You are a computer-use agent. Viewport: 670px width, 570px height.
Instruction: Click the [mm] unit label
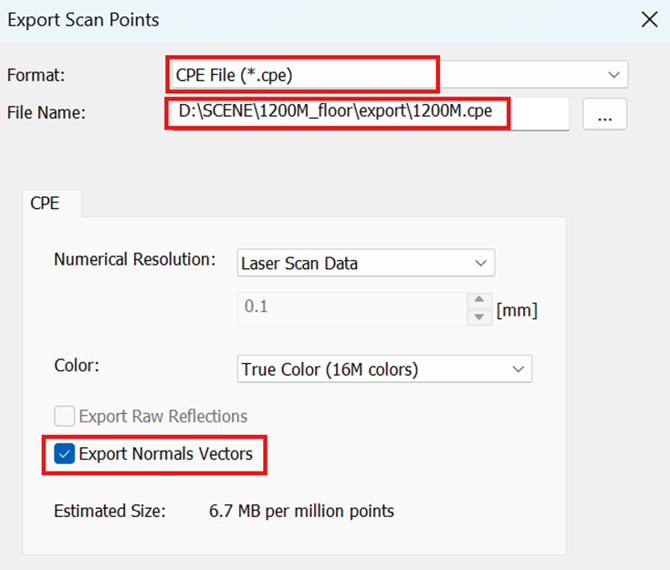(x=516, y=309)
